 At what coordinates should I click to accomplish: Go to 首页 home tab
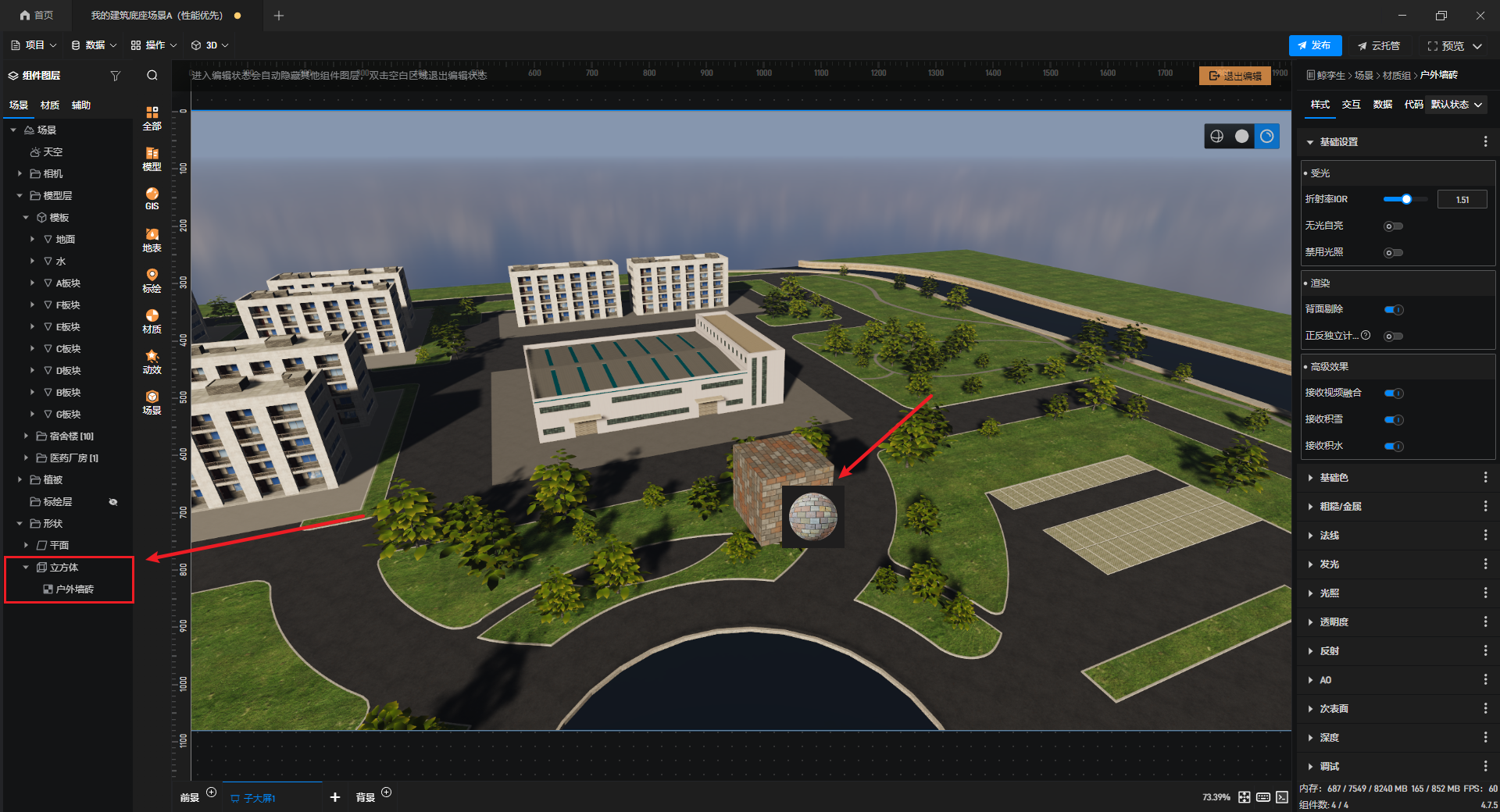pyautogui.click(x=37, y=16)
